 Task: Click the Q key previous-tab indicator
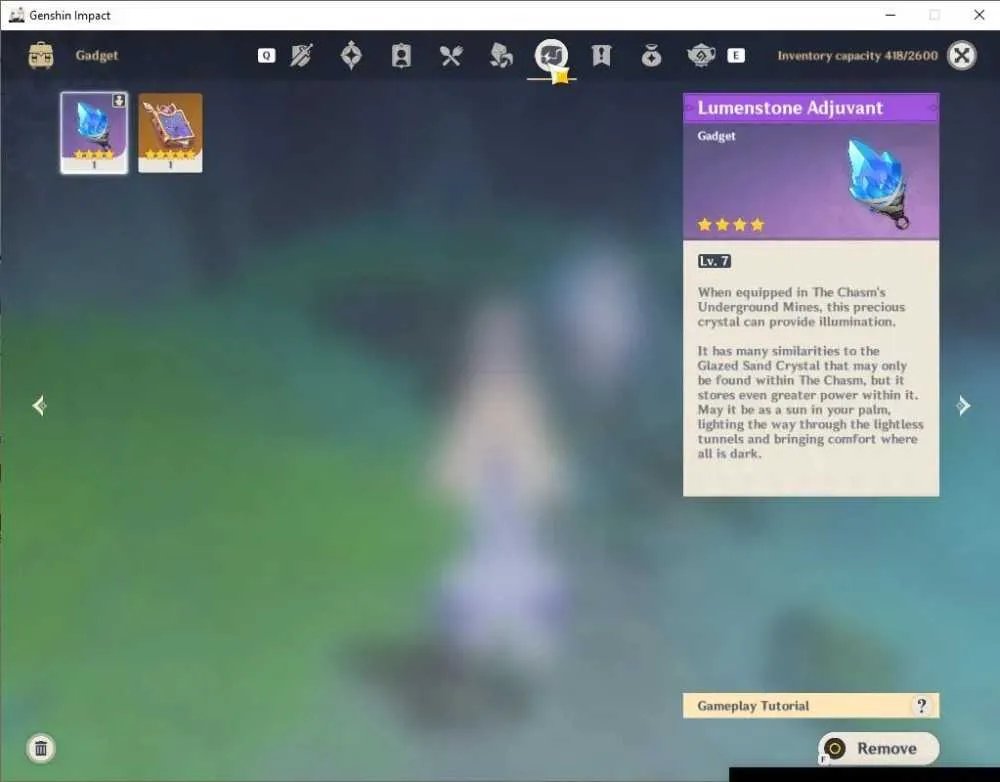pos(267,55)
